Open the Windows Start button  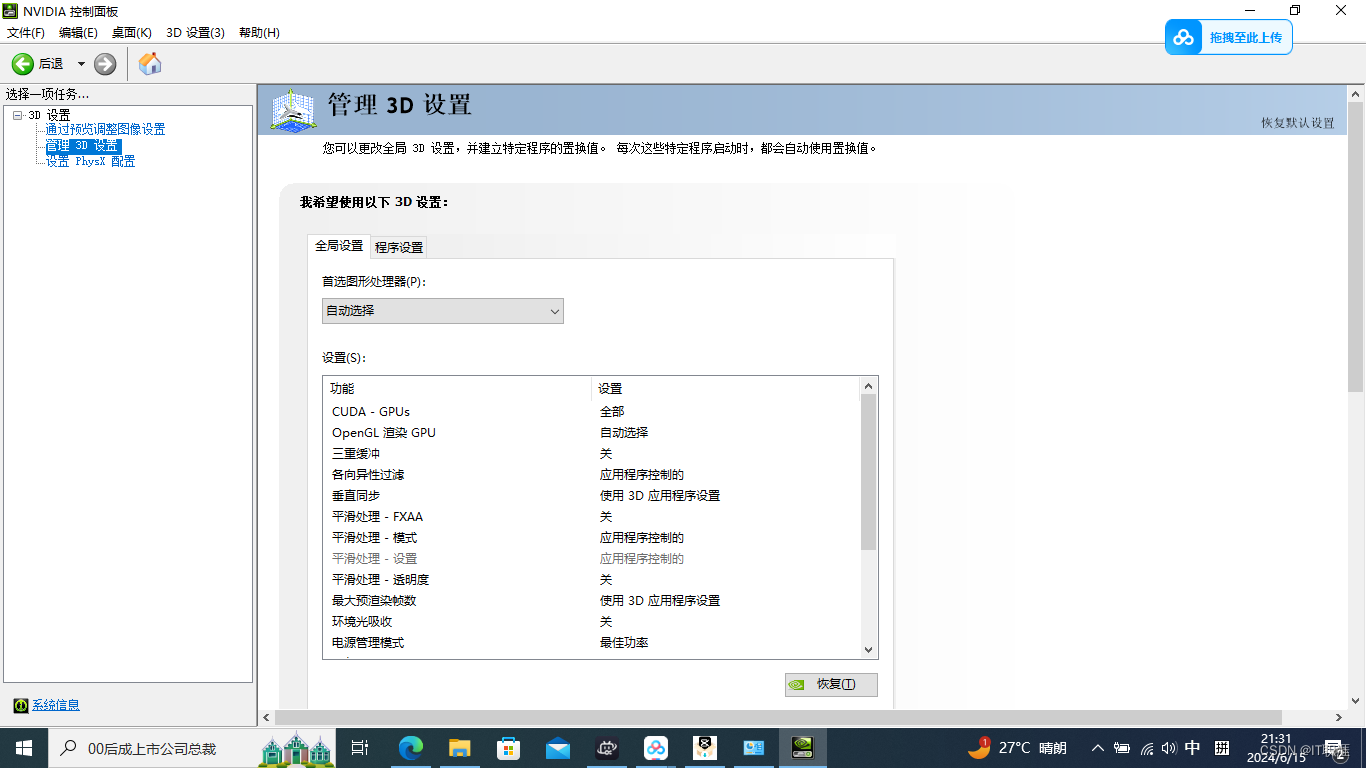click(24, 748)
